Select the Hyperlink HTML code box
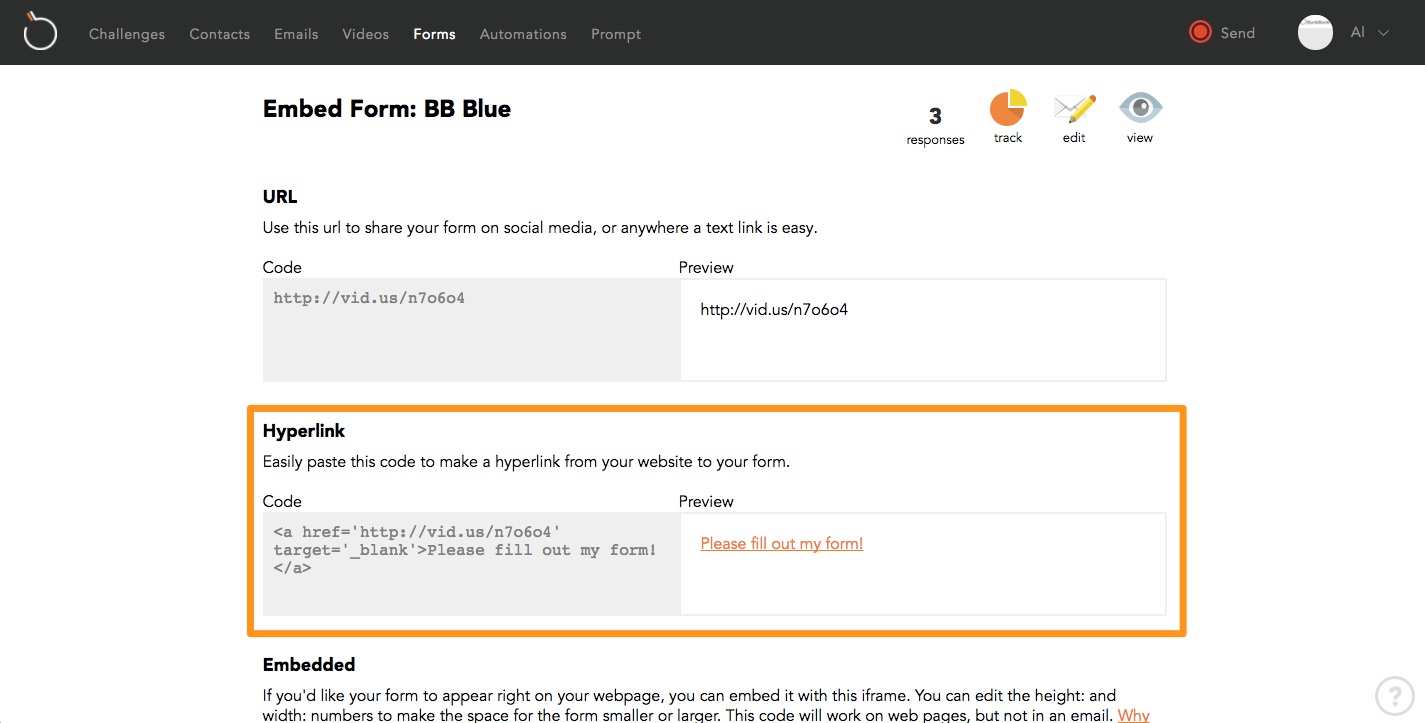Viewport: 1425px width, 723px height. point(471,564)
